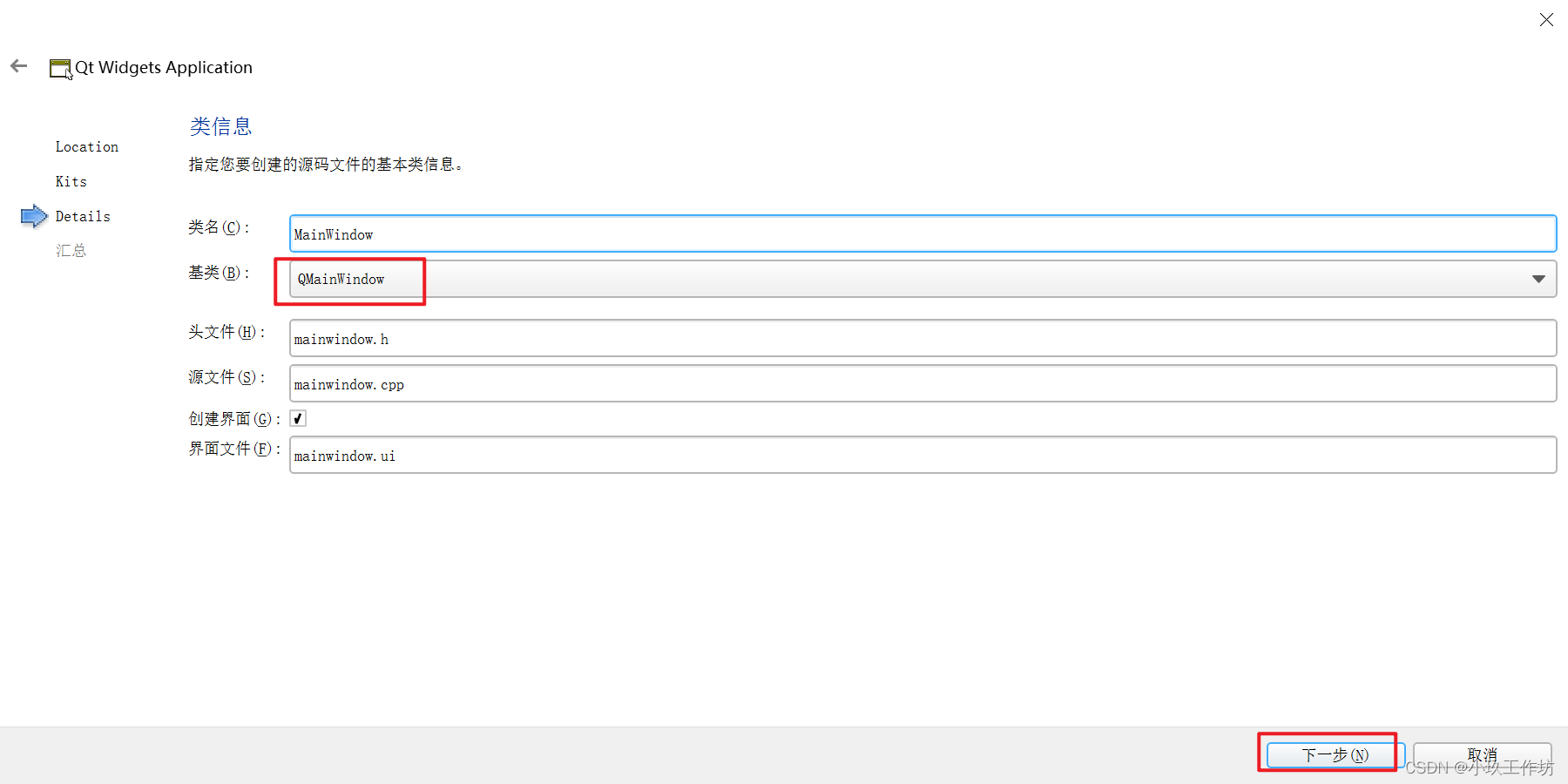Click the 界面文件(F) label
Image resolution: width=1568 pixels, height=784 pixels.
point(234,449)
